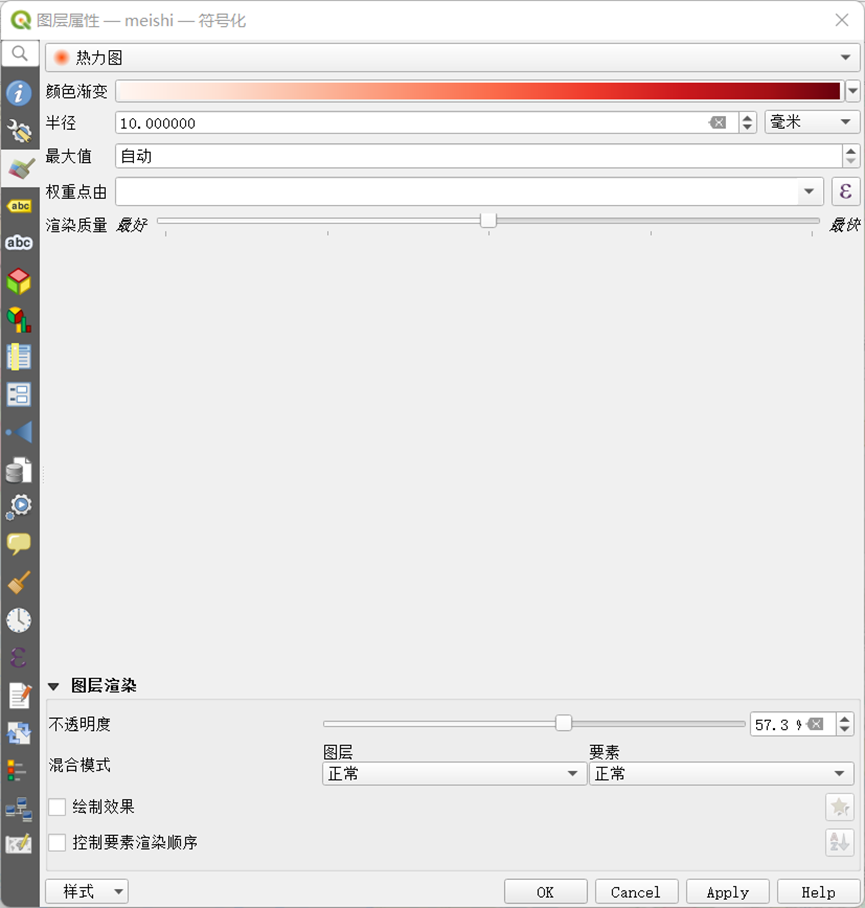The height and width of the screenshot is (908, 865).
Task: Enable the 控制要素渲染顺序 checkbox
Action: click(x=57, y=843)
